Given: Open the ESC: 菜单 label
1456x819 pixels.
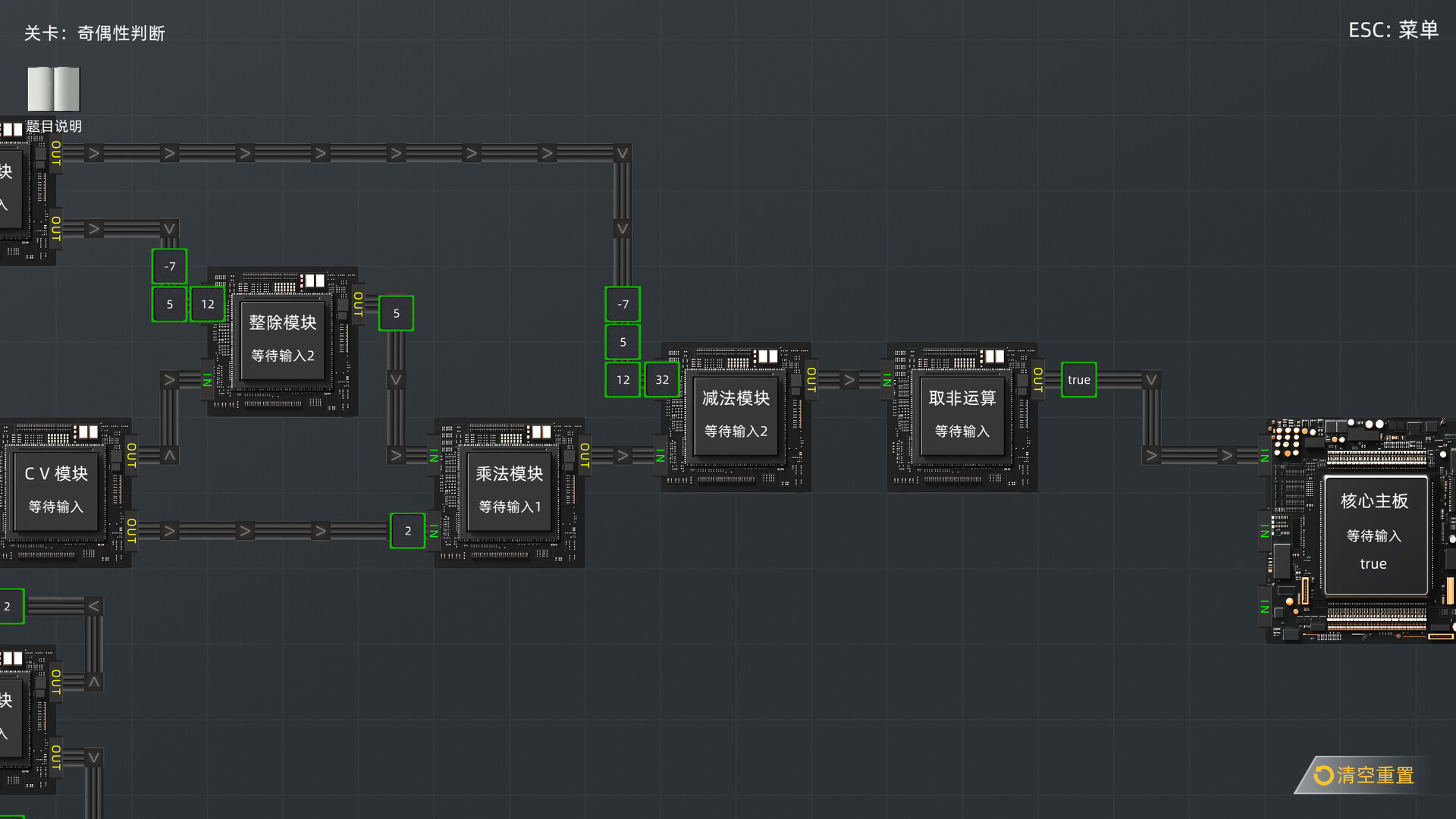Looking at the screenshot, I should [1394, 30].
